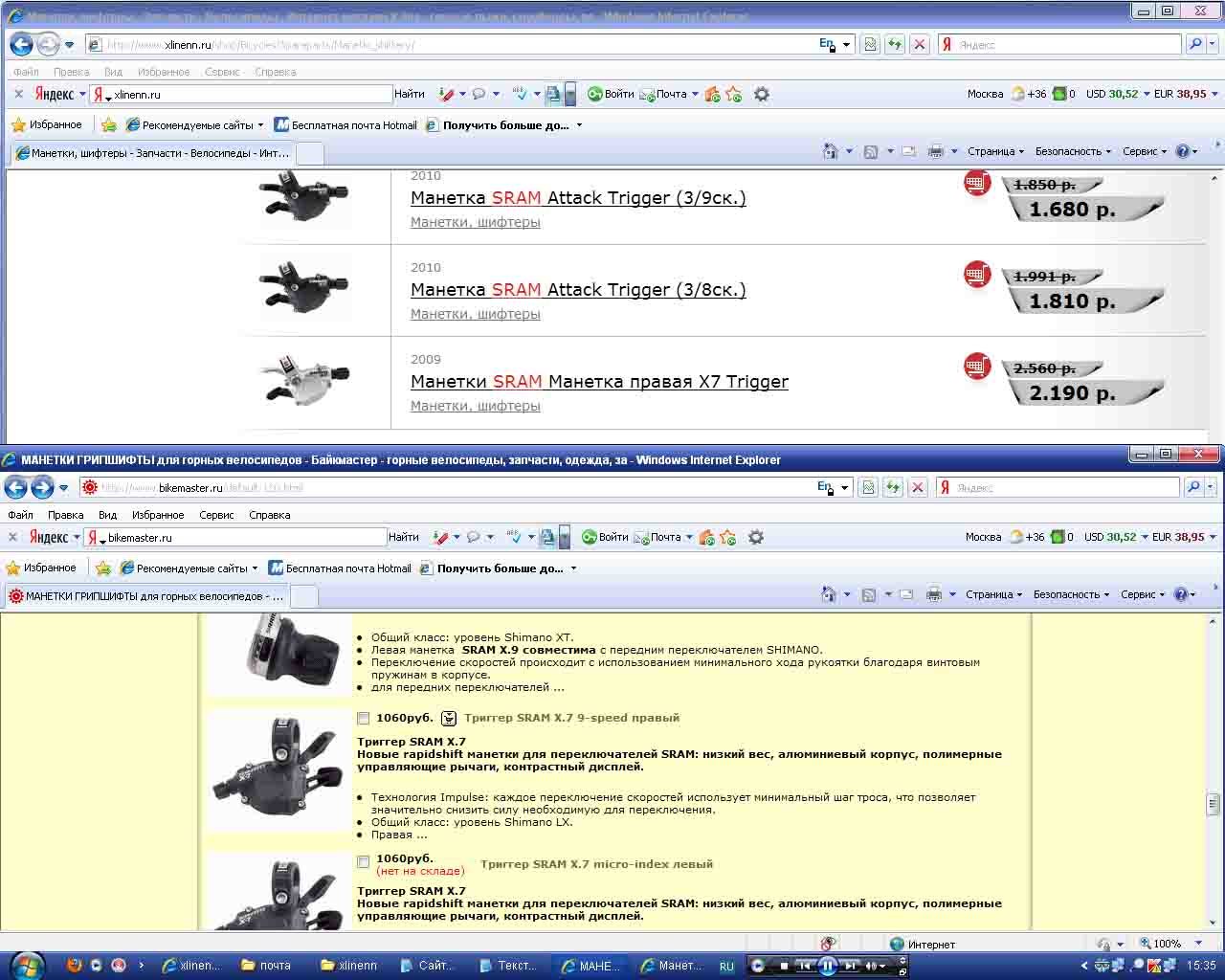Screen dimensions: 1225x980
Task: Open address bar dropdown in xlinenn window
Action: pos(846,44)
